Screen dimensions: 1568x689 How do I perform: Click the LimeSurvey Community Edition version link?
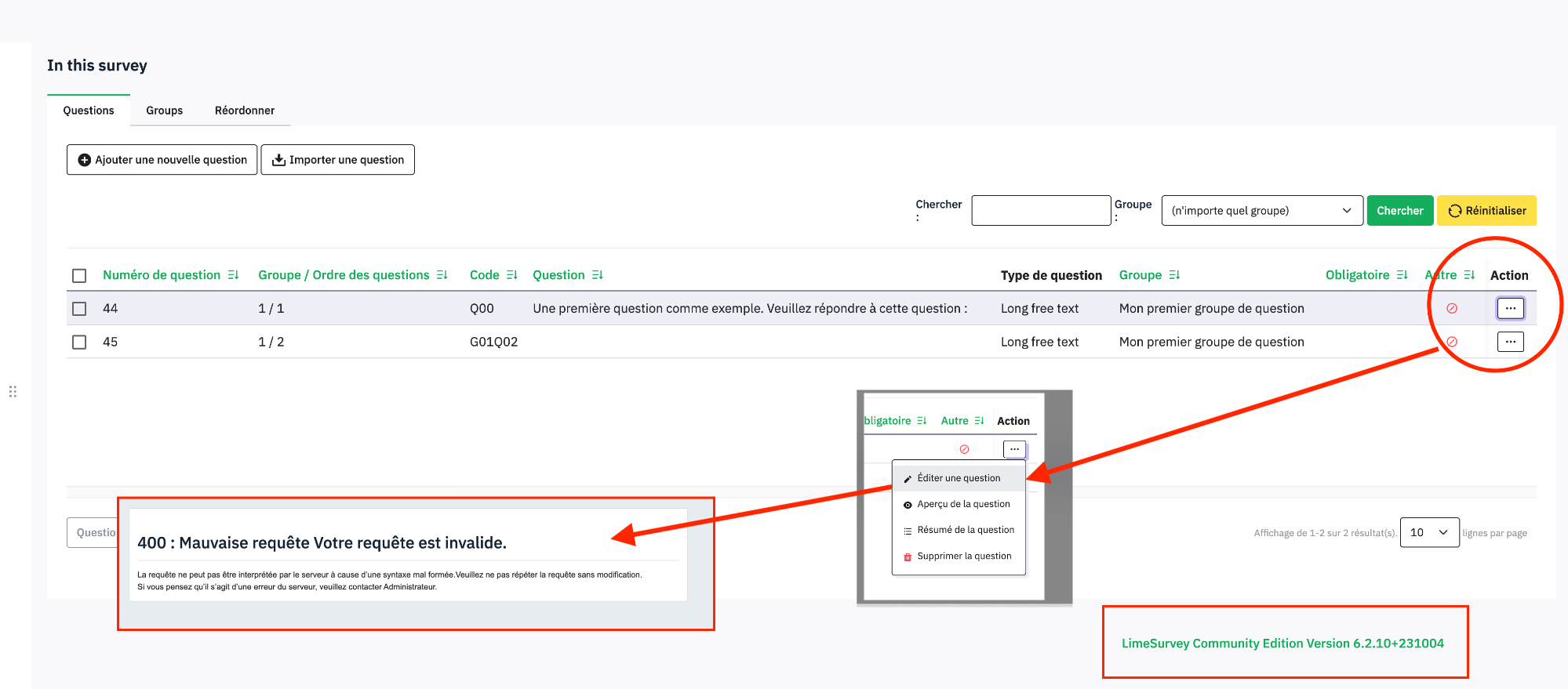tap(1282, 644)
